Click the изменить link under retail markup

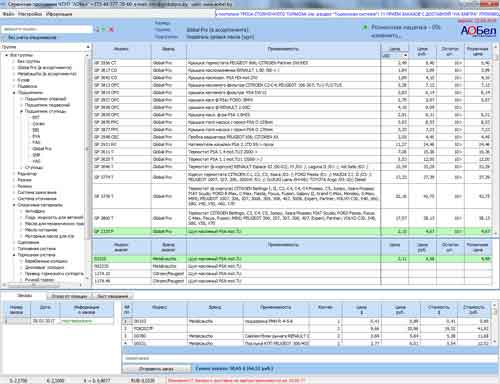385,35
